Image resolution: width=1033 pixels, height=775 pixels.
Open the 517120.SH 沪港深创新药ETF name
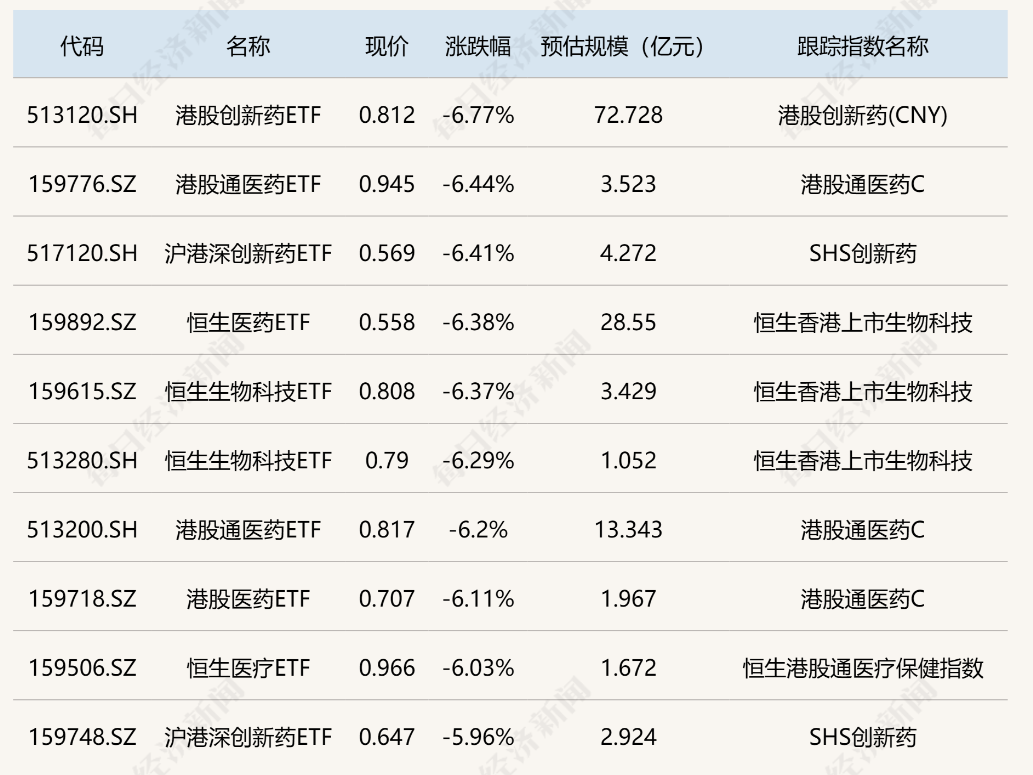coord(248,253)
